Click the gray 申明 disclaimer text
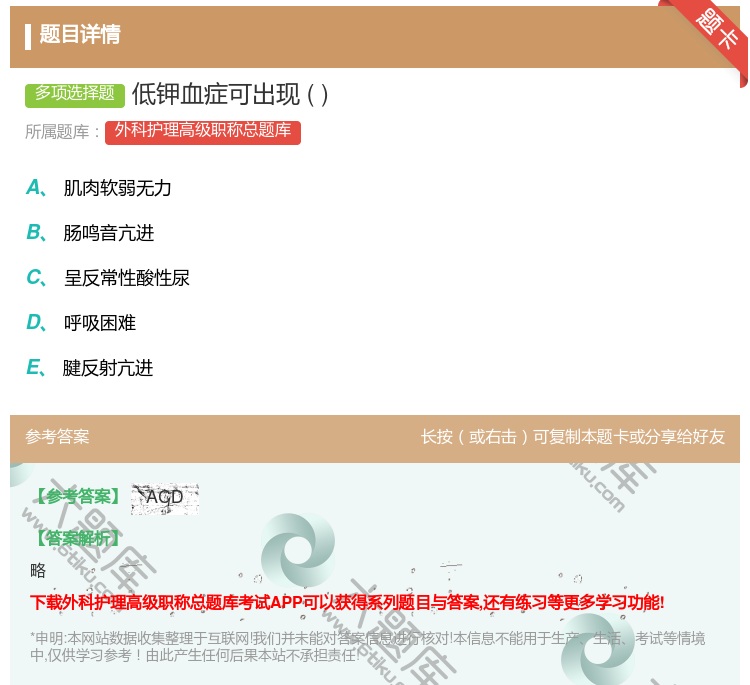 367,646
